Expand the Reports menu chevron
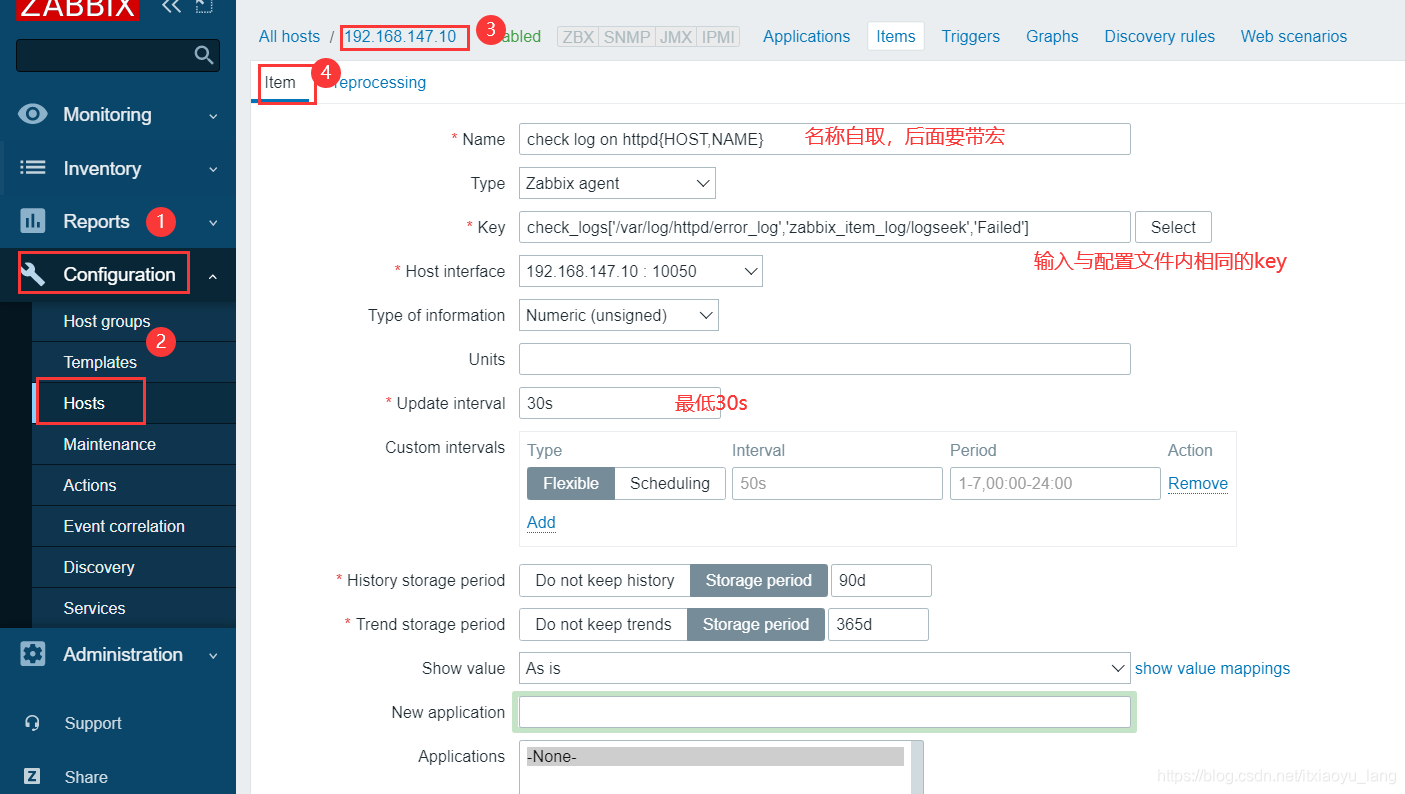The height and width of the screenshot is (794, 1405). pos(213,222)
